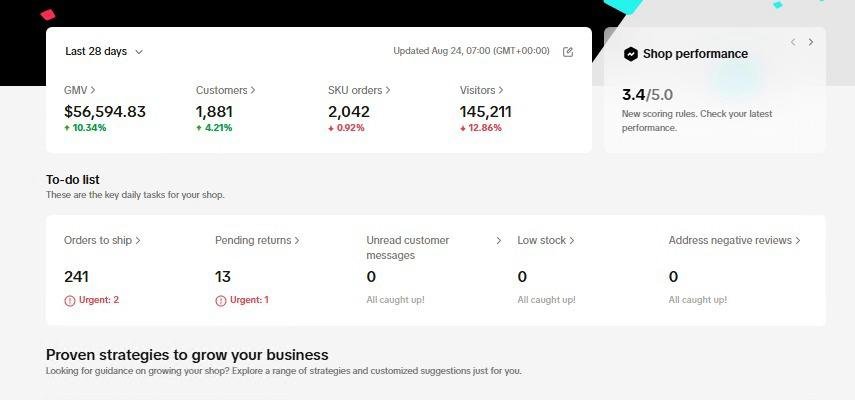
Task: Expand the Customers metric details
Action: pos(226,90)
